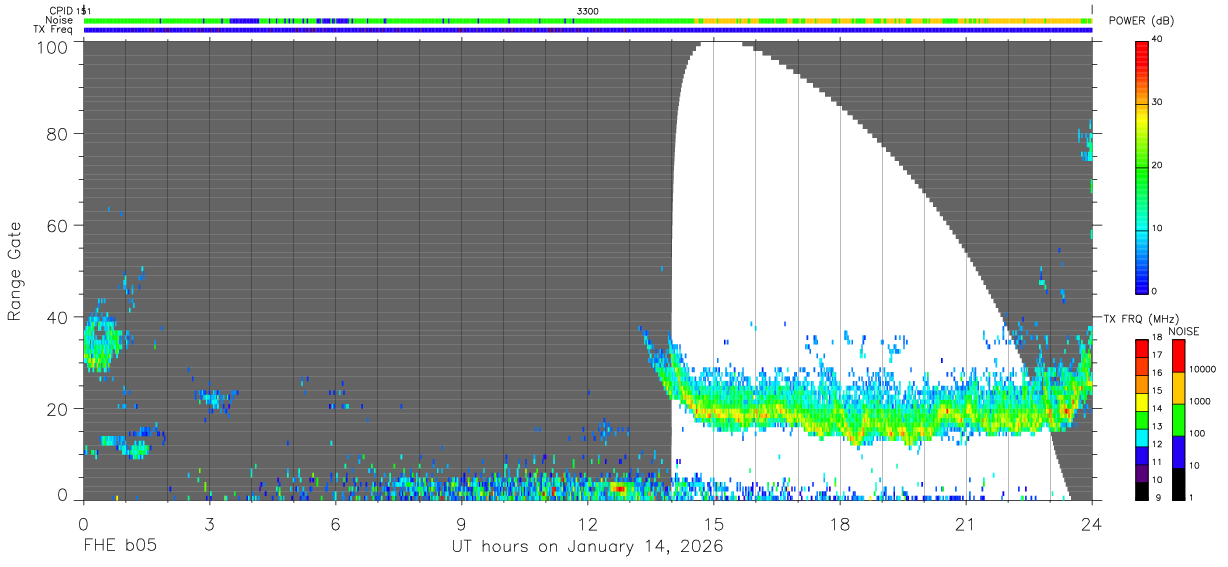The width and height of the screenshot is (1228, 567).
Task: Click the green 100–1000 NOISE legend segment
Action: [1178, 419]
